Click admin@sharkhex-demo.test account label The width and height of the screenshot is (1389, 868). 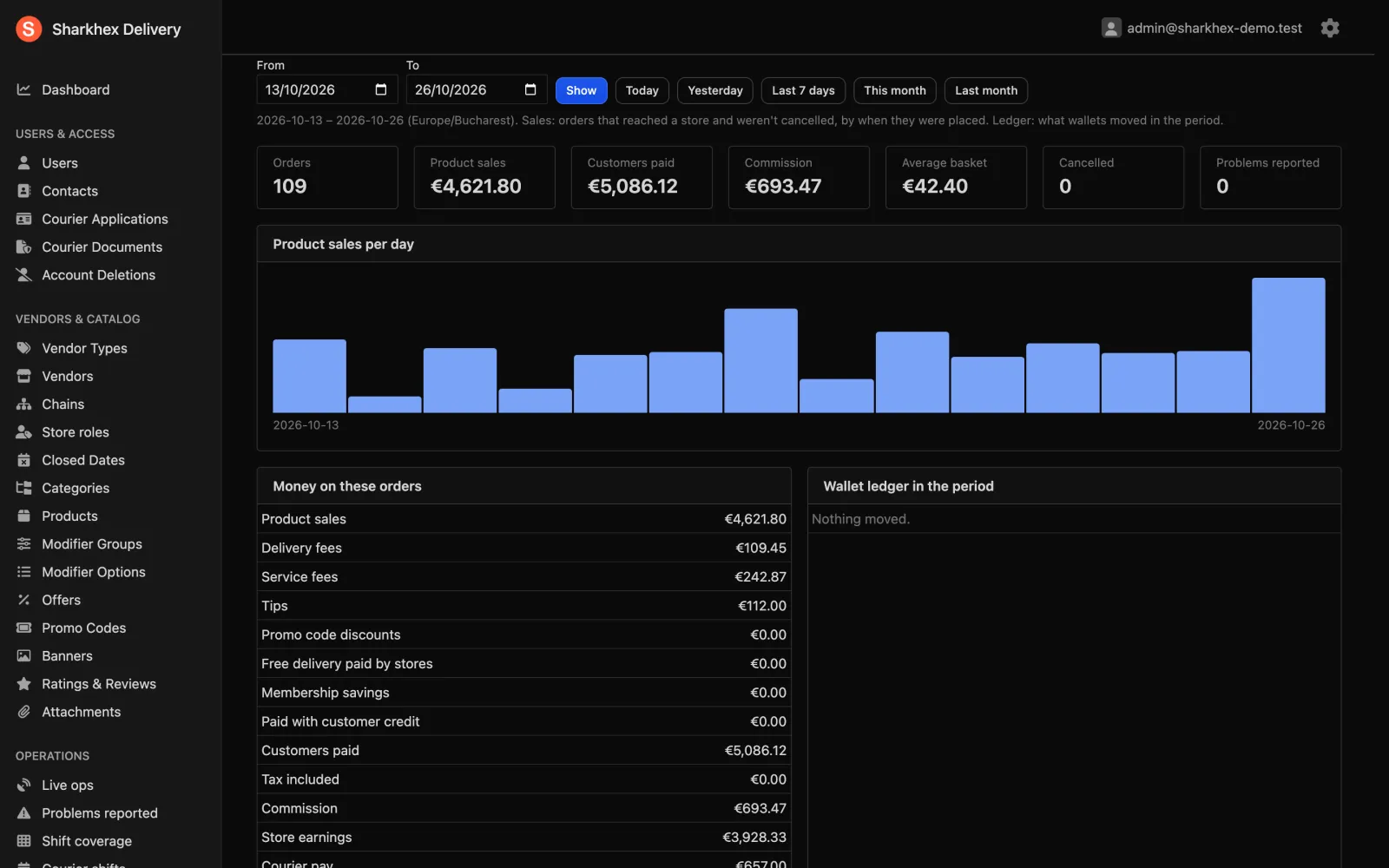(1215, 28)
